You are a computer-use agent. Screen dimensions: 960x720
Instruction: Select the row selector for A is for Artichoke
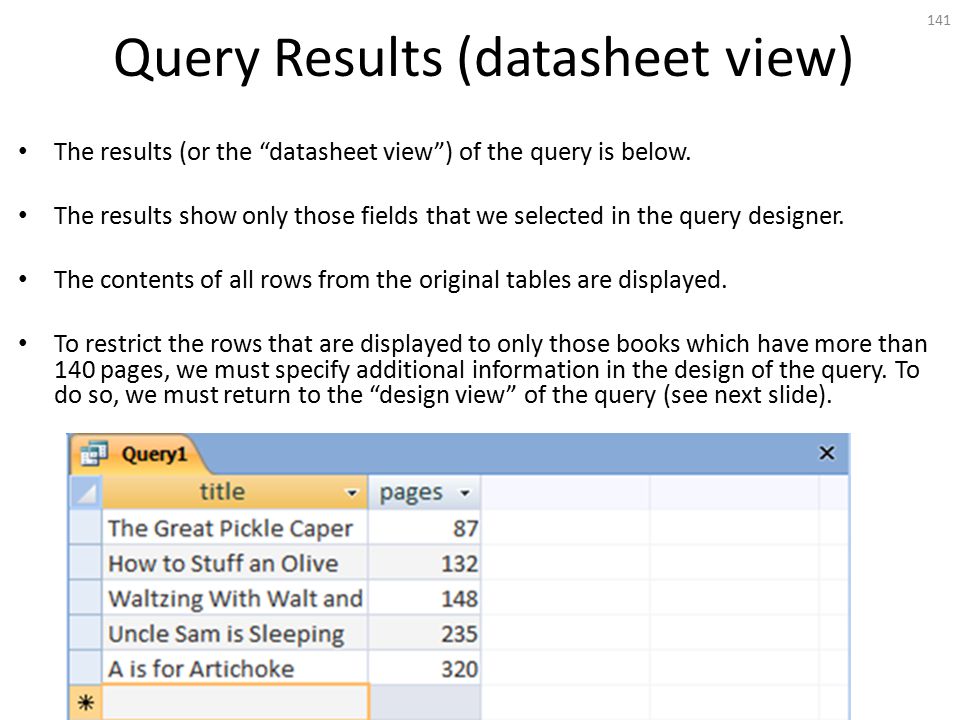86,668
